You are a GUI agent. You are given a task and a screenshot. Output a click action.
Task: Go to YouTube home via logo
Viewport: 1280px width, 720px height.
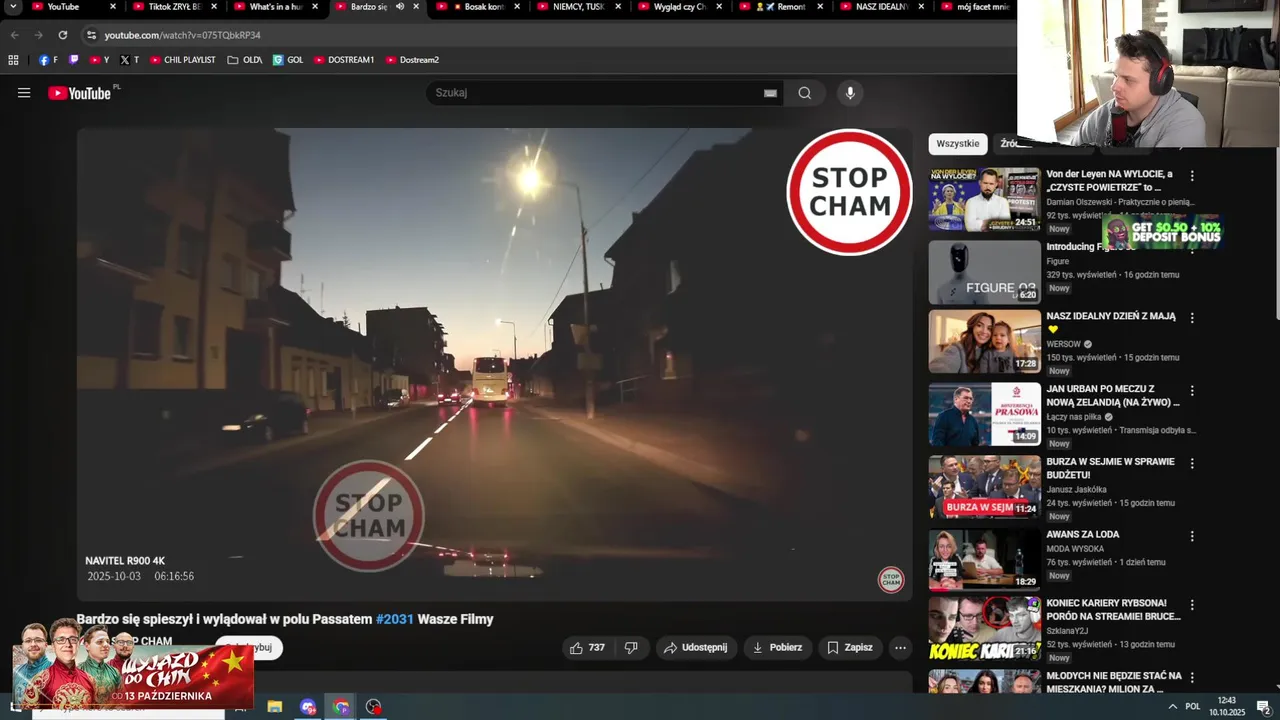80,93
